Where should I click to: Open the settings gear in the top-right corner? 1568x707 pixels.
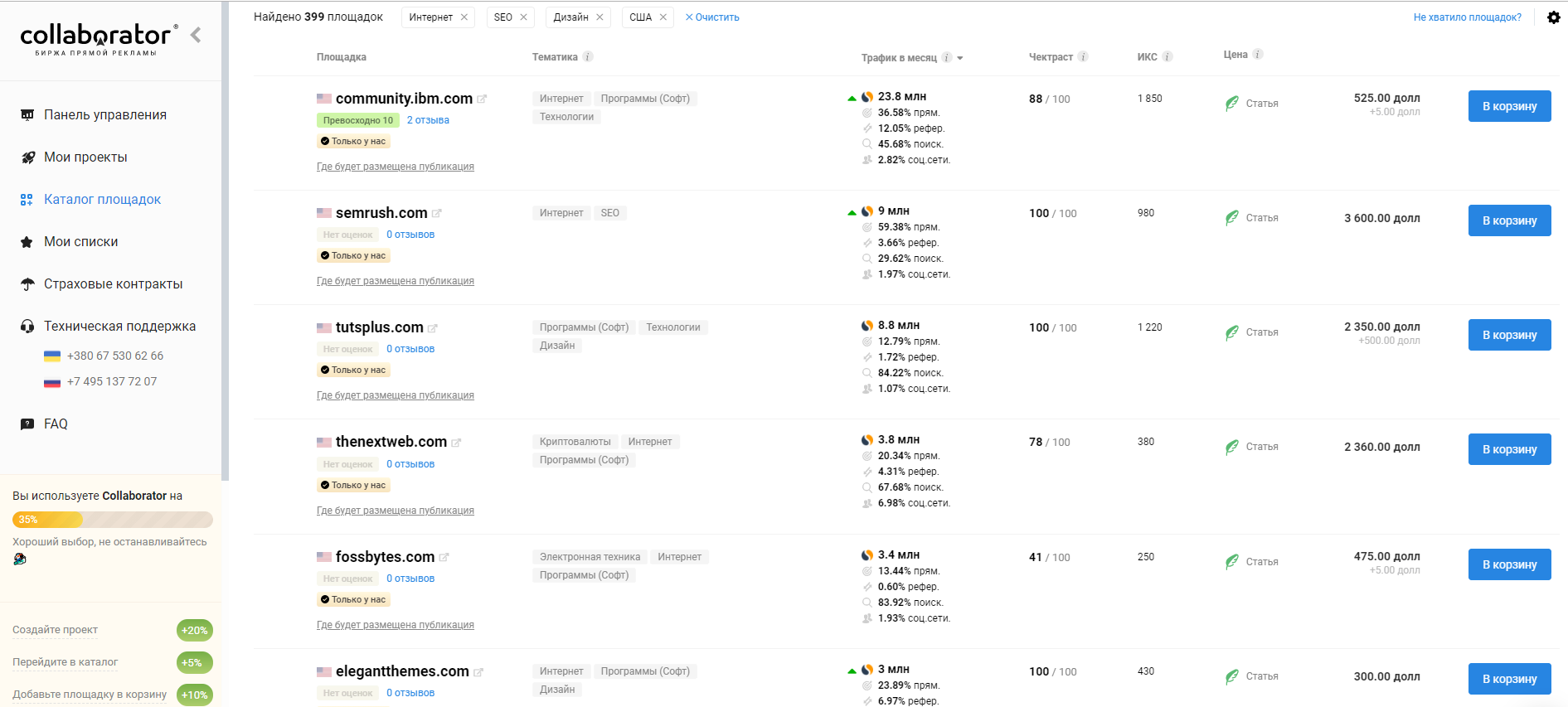click(x=1555, y=17)
